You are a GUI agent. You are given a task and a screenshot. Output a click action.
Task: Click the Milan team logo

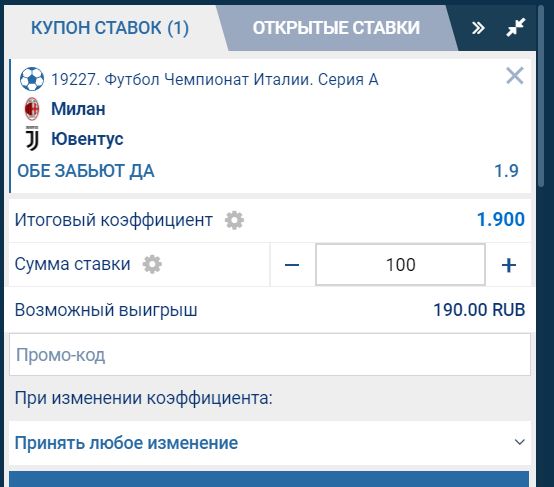pyautogui.click(x=32, y=109)
